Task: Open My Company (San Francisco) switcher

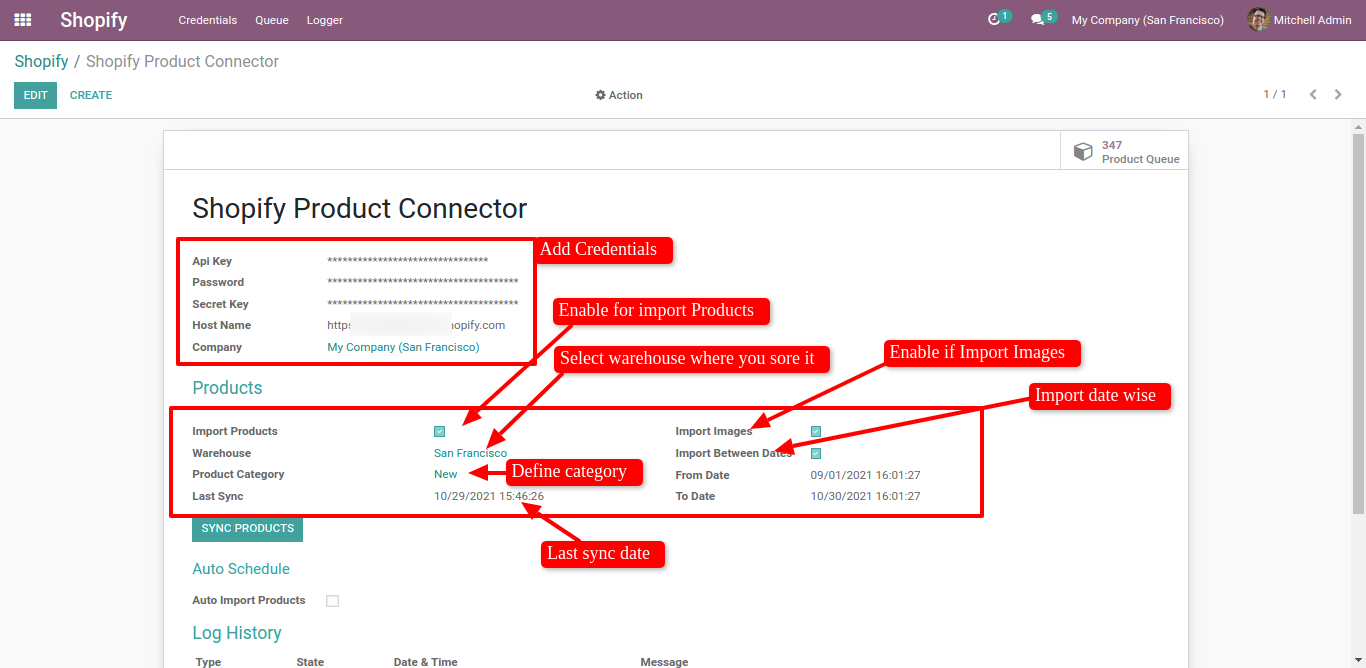Action: click(x=1147, y=20)
